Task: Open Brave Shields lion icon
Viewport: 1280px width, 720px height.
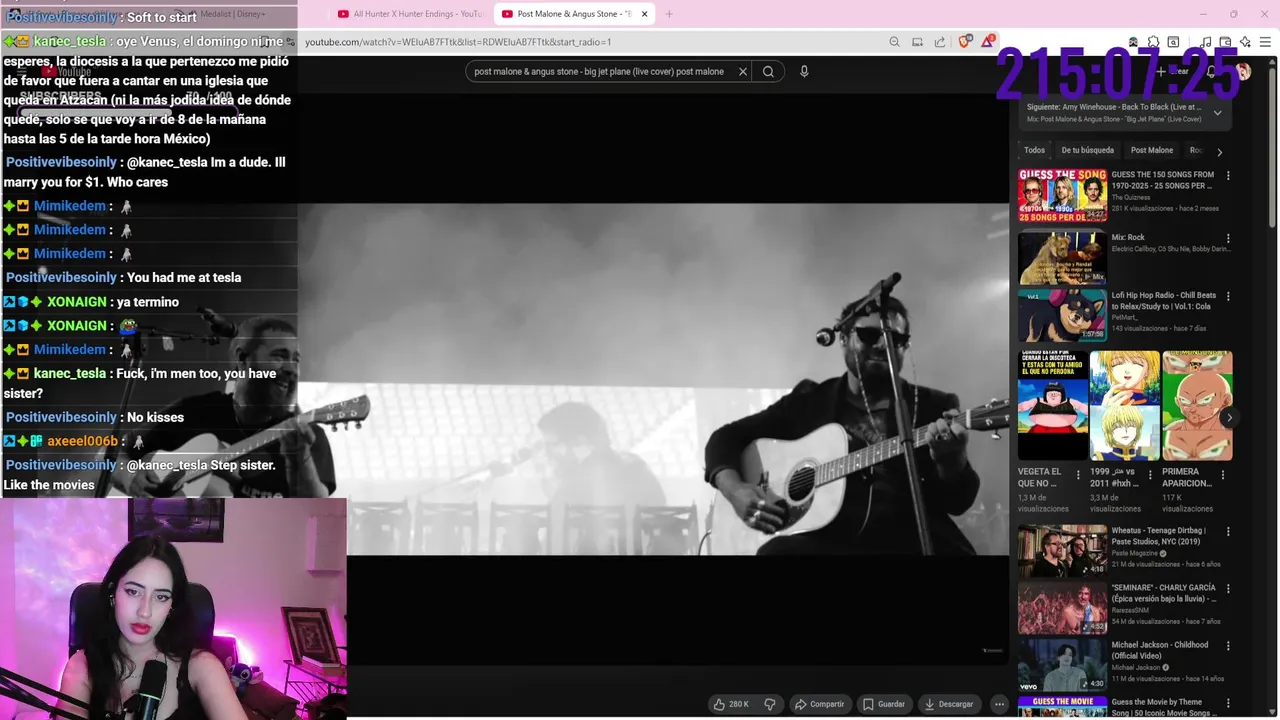Action: pos(964,42)
